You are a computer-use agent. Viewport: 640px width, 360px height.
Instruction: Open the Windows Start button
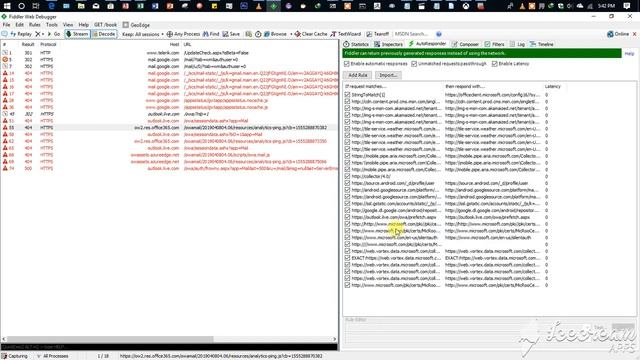7,6
